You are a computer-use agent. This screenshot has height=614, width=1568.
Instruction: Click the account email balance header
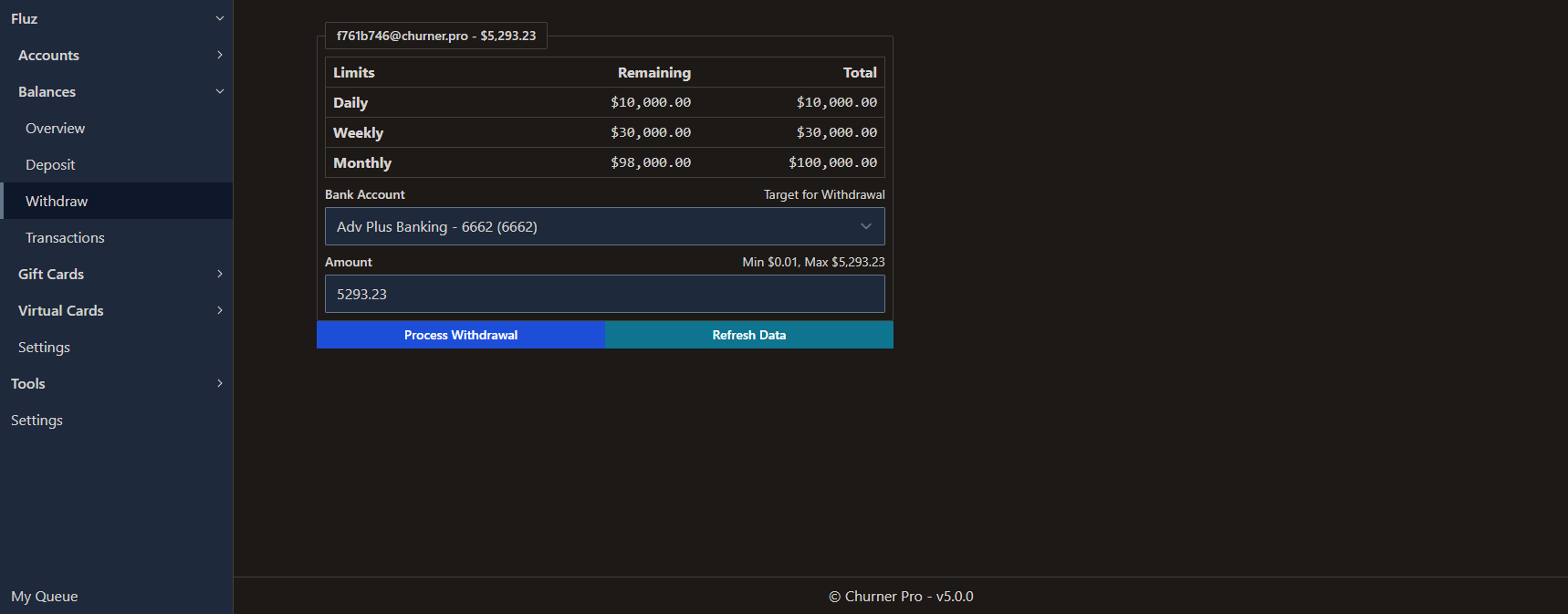pyautogui.click(x=436, y=36)
